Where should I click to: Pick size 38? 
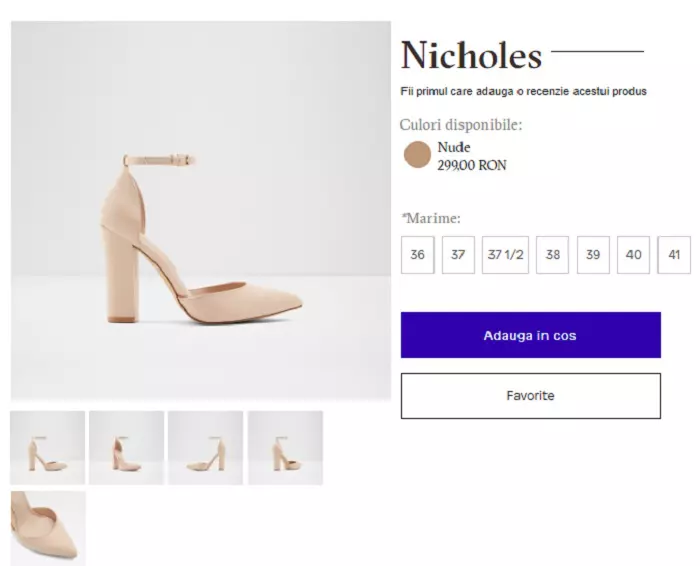552,255
